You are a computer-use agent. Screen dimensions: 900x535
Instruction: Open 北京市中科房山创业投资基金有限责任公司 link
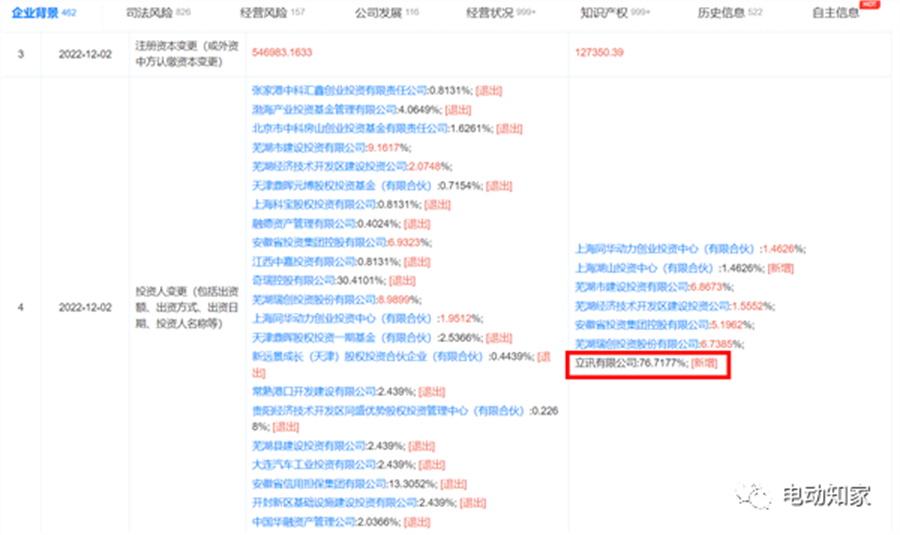(350, 129)
